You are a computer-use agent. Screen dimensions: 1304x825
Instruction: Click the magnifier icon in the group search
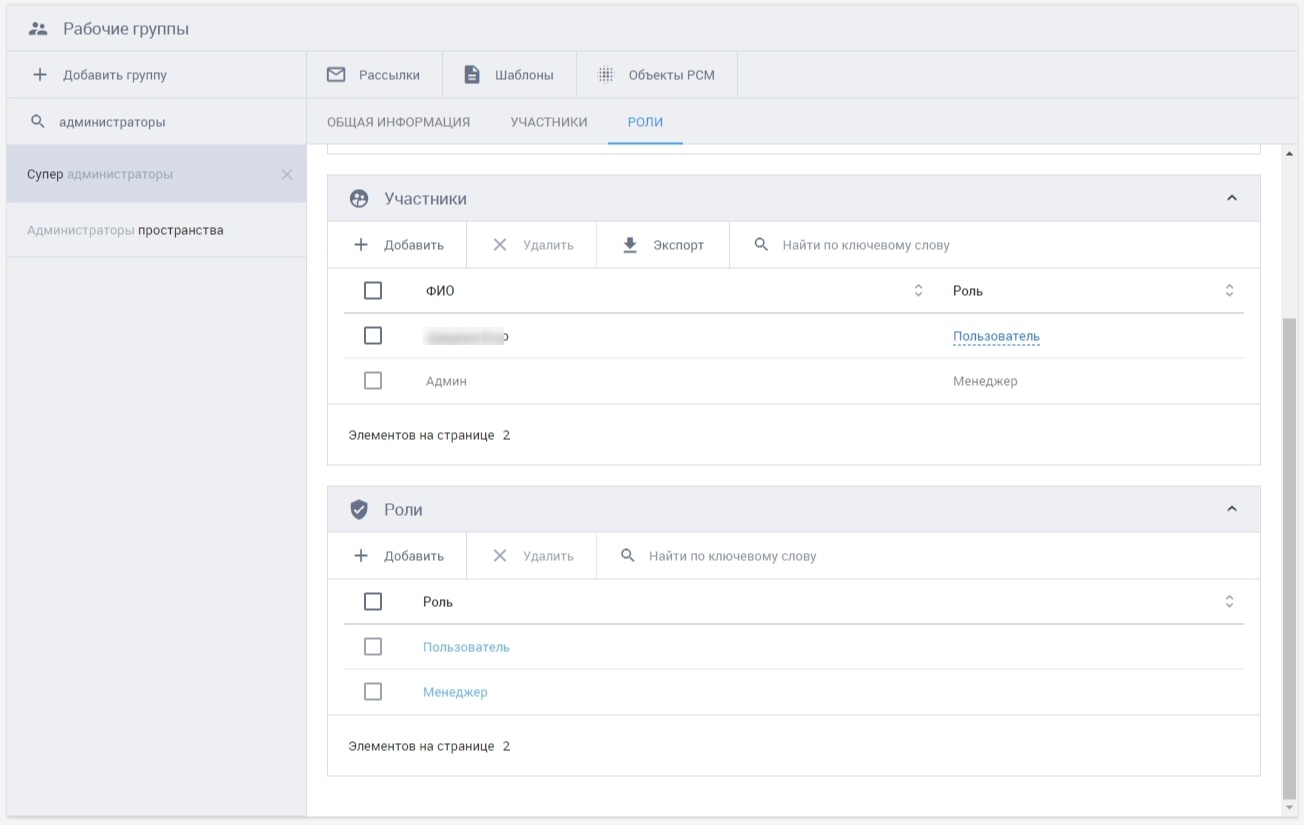[x=38, y=122]
